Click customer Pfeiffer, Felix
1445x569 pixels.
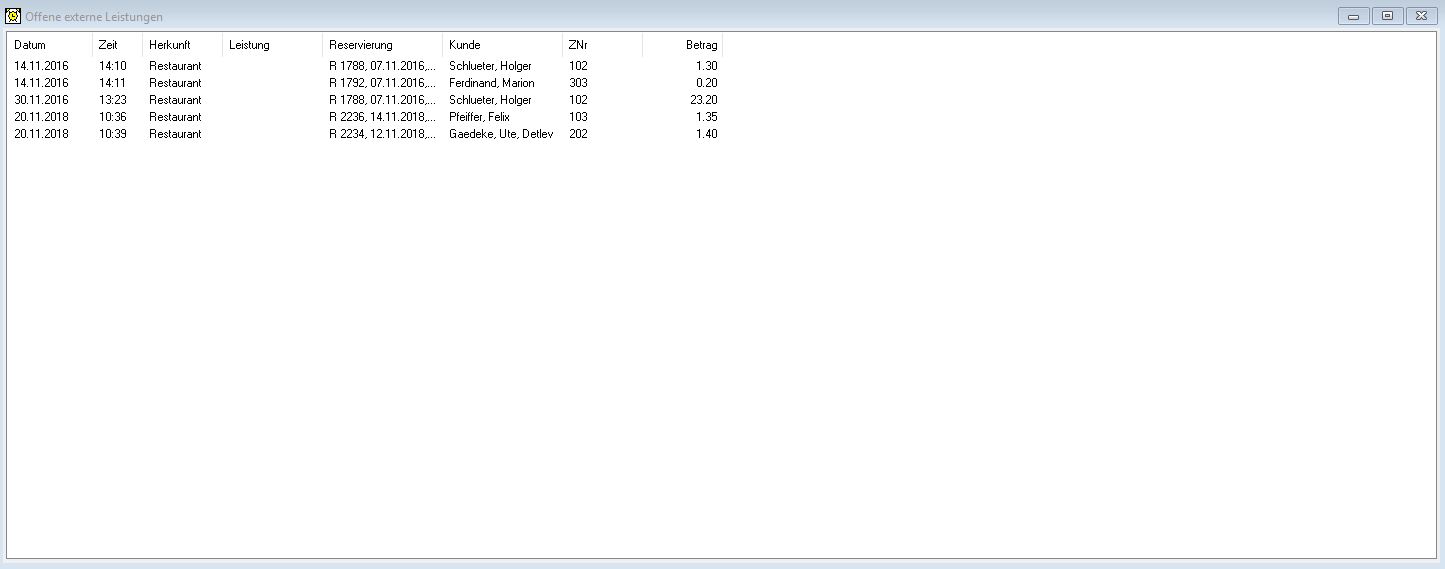479,117
